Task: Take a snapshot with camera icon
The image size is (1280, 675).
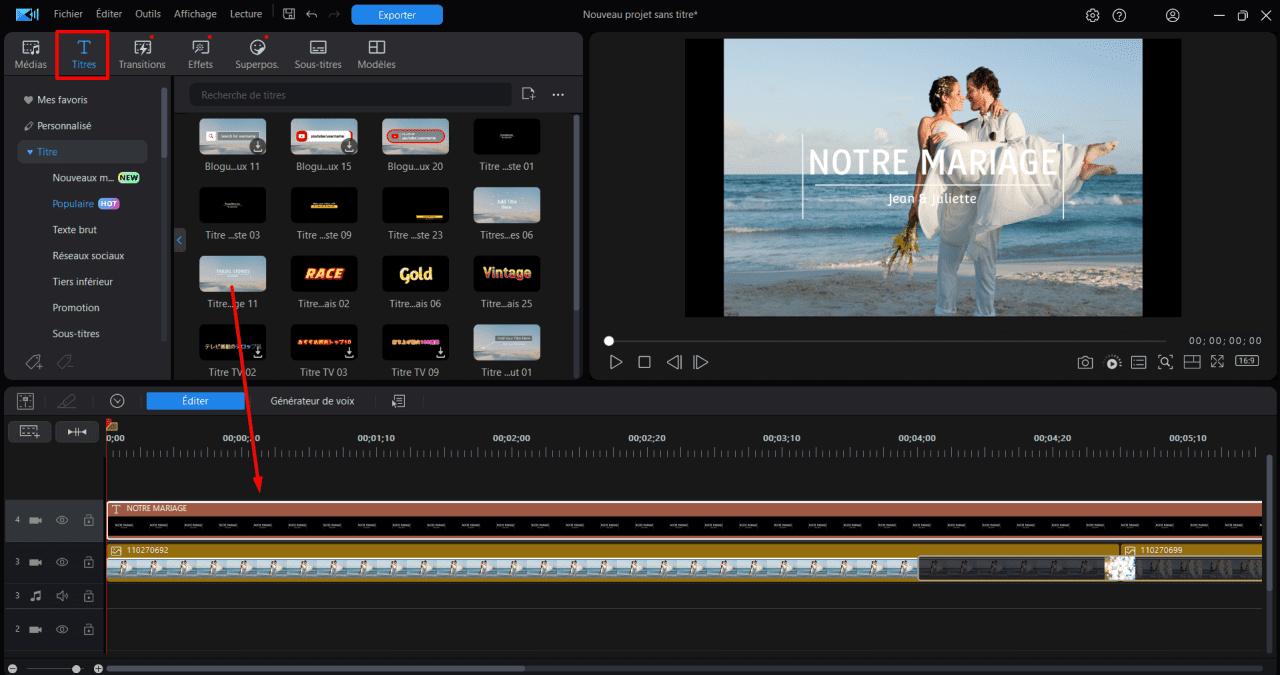Action: click(1085, 362)
